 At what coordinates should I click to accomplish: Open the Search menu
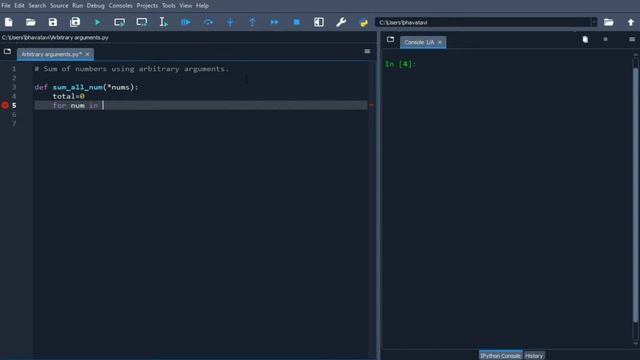coord(37,6)
